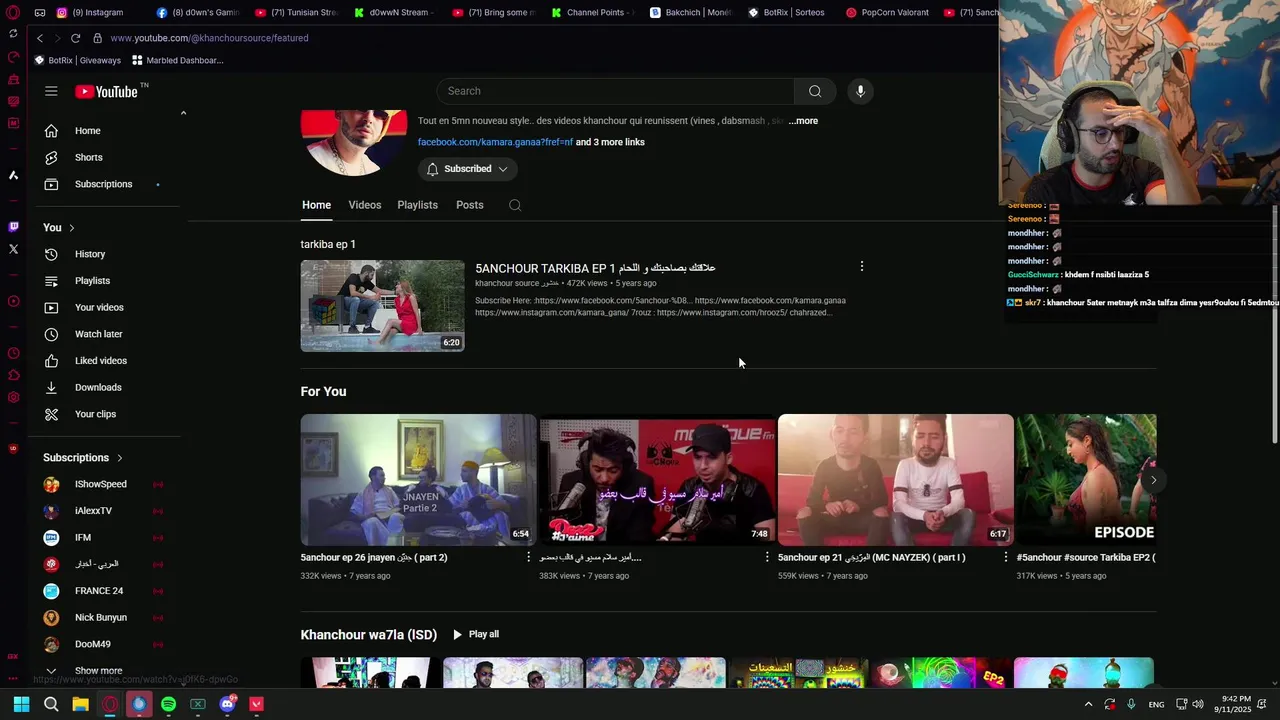Play the tarkiba ep 1 featured thumbnail

tap(383, 306)
